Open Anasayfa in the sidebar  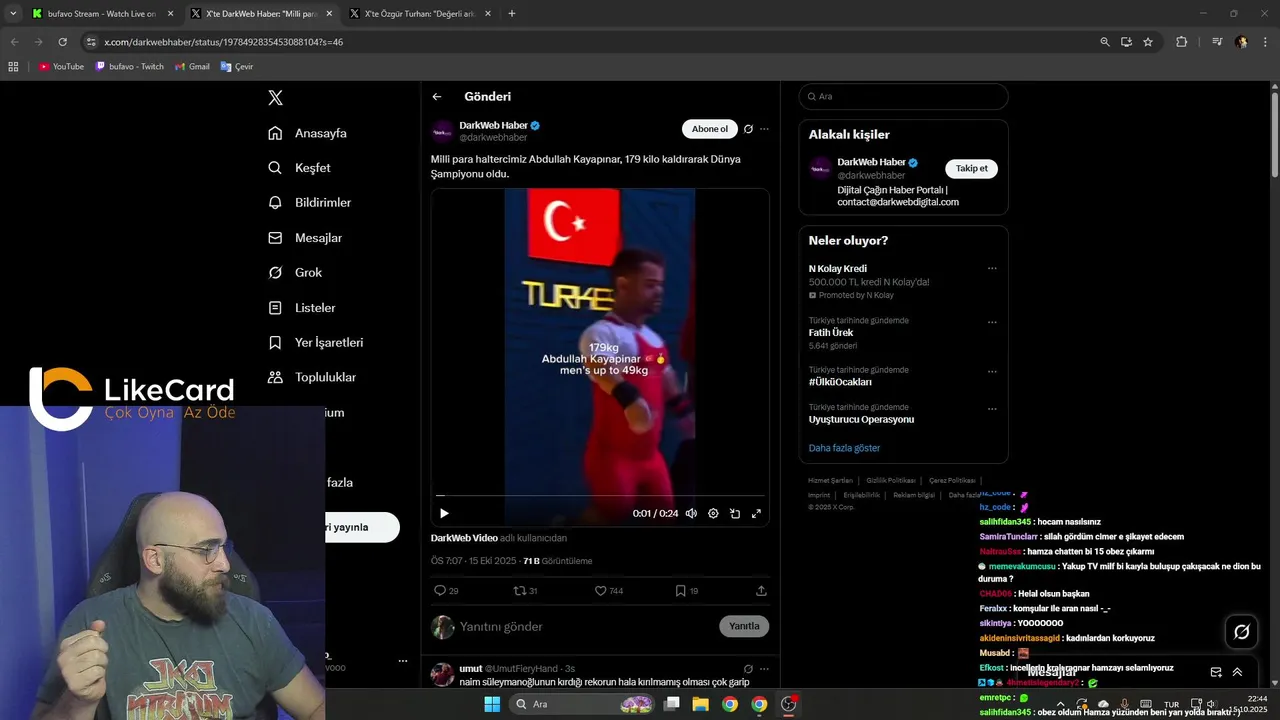coord(307,133)
